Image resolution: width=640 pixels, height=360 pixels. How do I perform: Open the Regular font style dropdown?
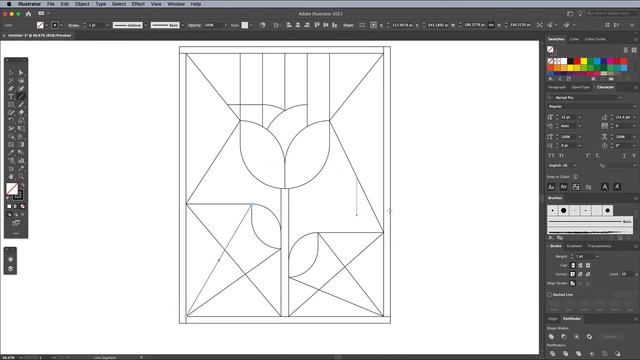[x=634, y=106]
